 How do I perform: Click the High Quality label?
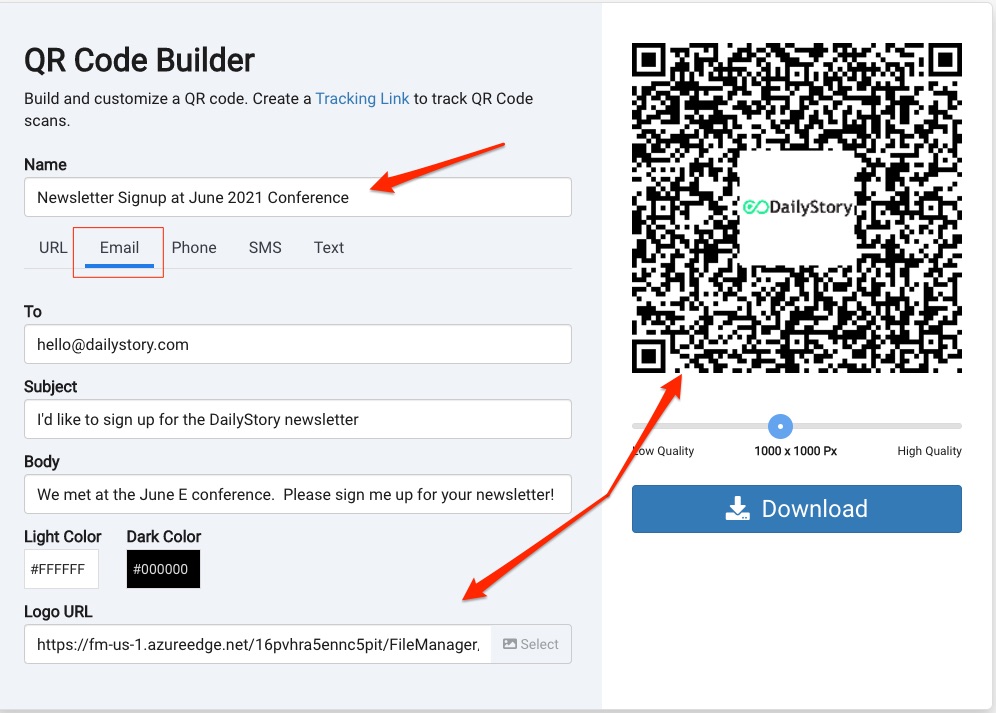tap(929, 451)
